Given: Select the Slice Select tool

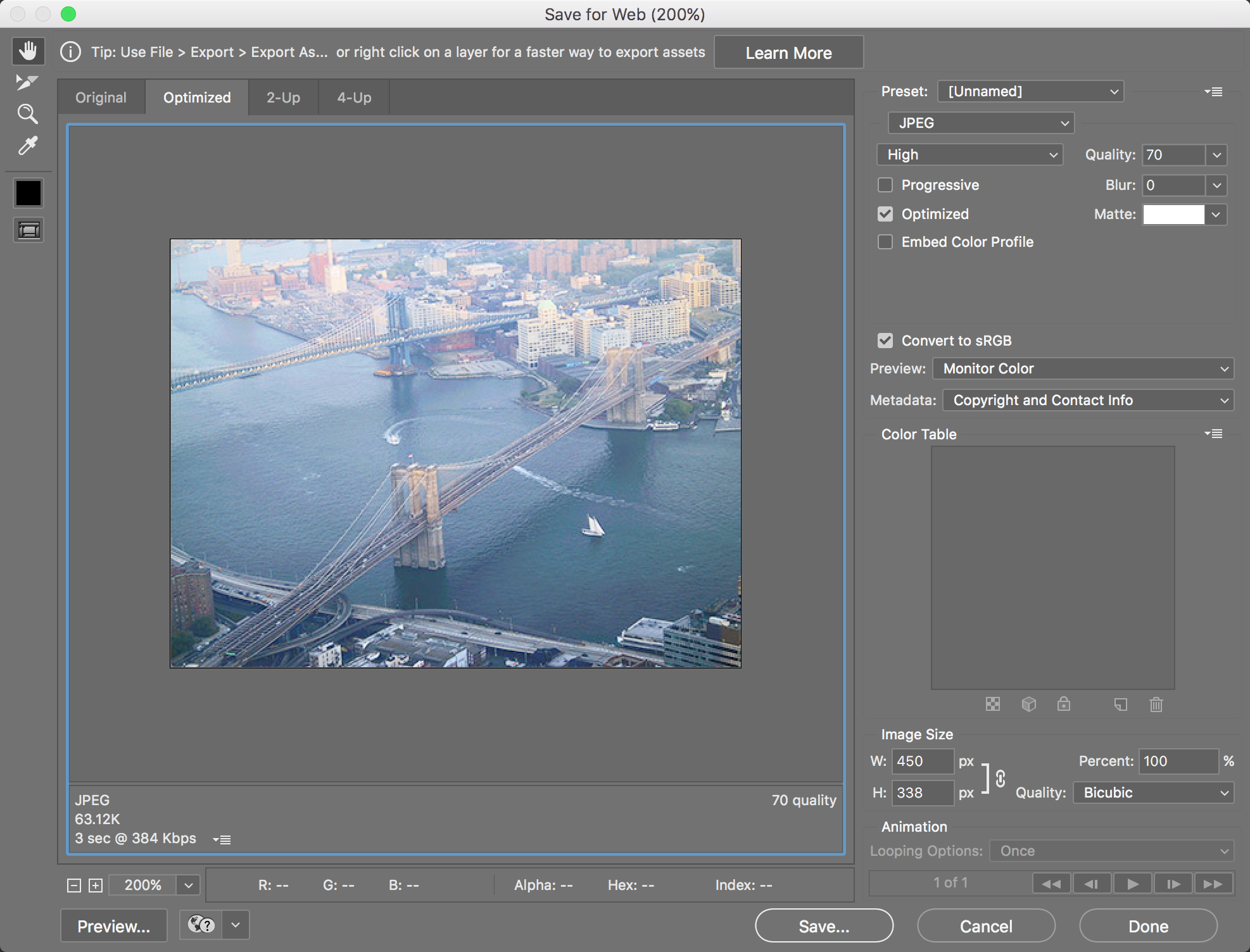Looking at the screenshot, I should (x=27, y=82).
